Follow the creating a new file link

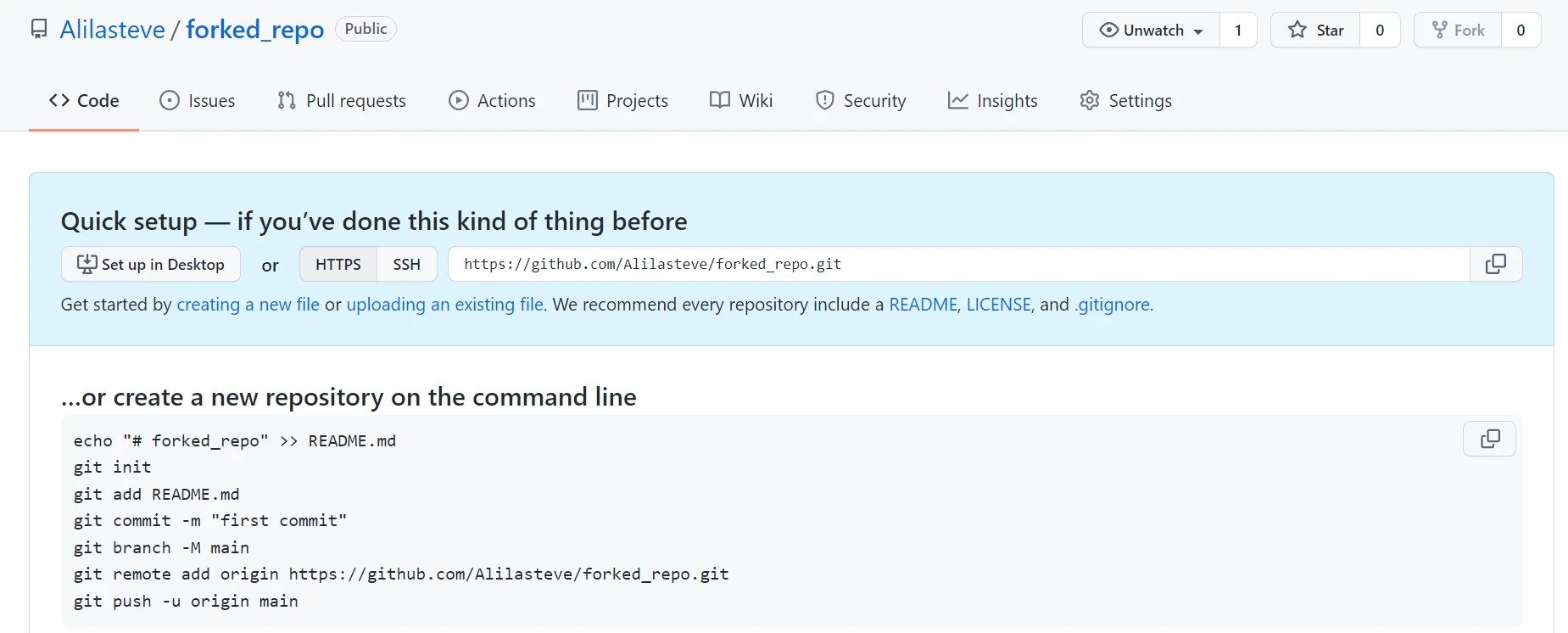(x=248, y=305)
